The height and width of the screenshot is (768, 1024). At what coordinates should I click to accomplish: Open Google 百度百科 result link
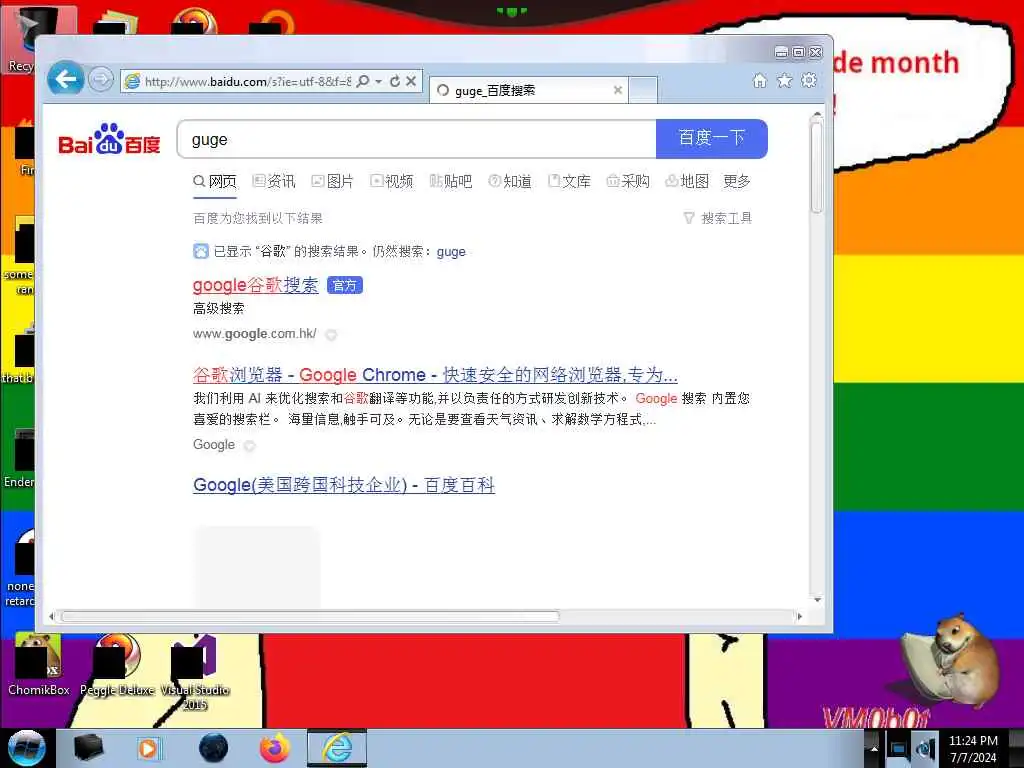point(344,485)
